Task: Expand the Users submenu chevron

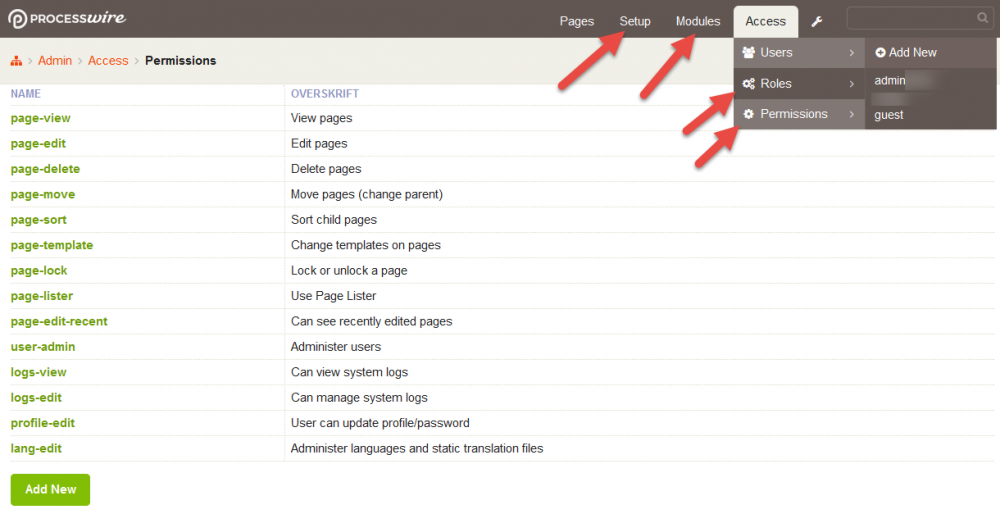Action: click(x=852, y=53)
